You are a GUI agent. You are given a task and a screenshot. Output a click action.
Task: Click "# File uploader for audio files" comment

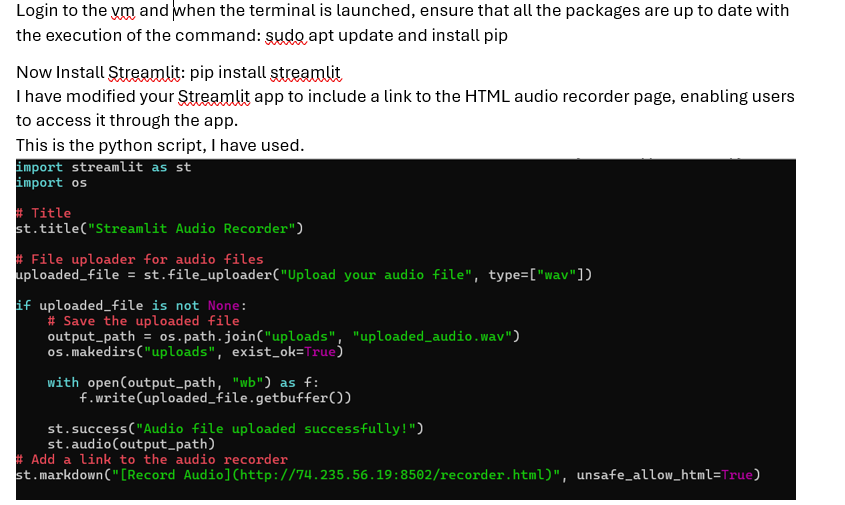click(140, 259)
